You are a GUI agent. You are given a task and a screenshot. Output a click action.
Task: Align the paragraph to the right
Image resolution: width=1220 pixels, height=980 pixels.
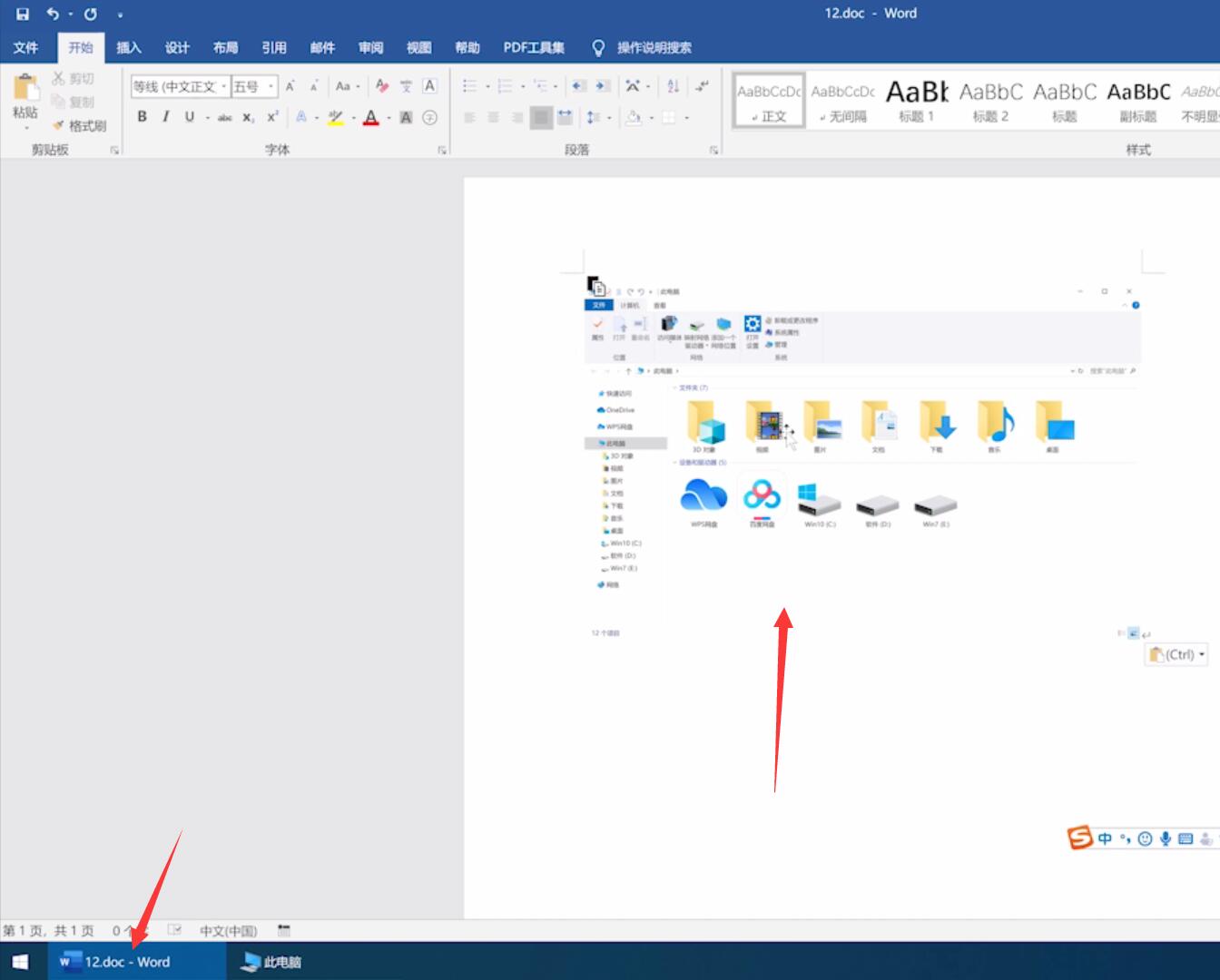[517, 117]
